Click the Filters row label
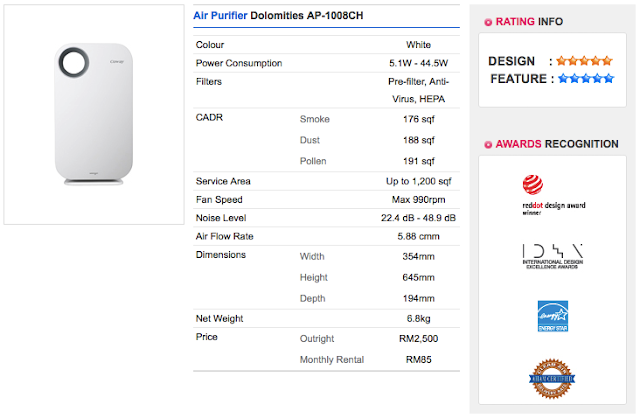640x418 pixels. 209,82
